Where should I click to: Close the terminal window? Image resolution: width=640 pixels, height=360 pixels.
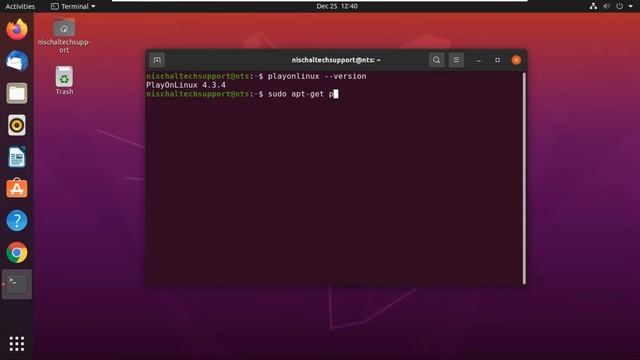click(516, 60)
